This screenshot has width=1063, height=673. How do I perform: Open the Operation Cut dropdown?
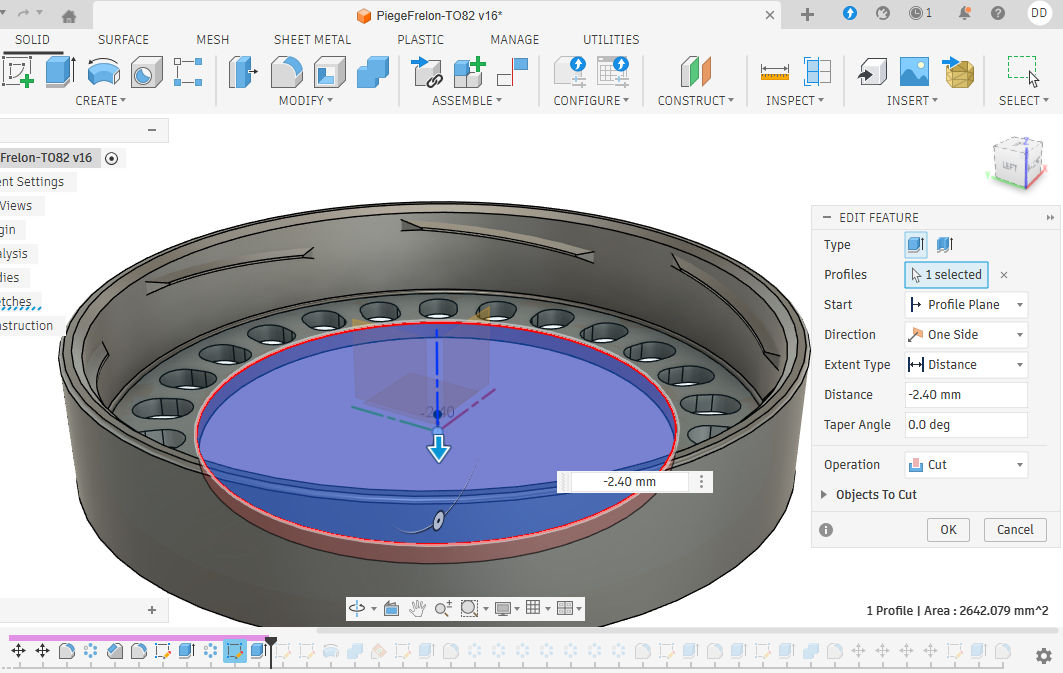965,465
